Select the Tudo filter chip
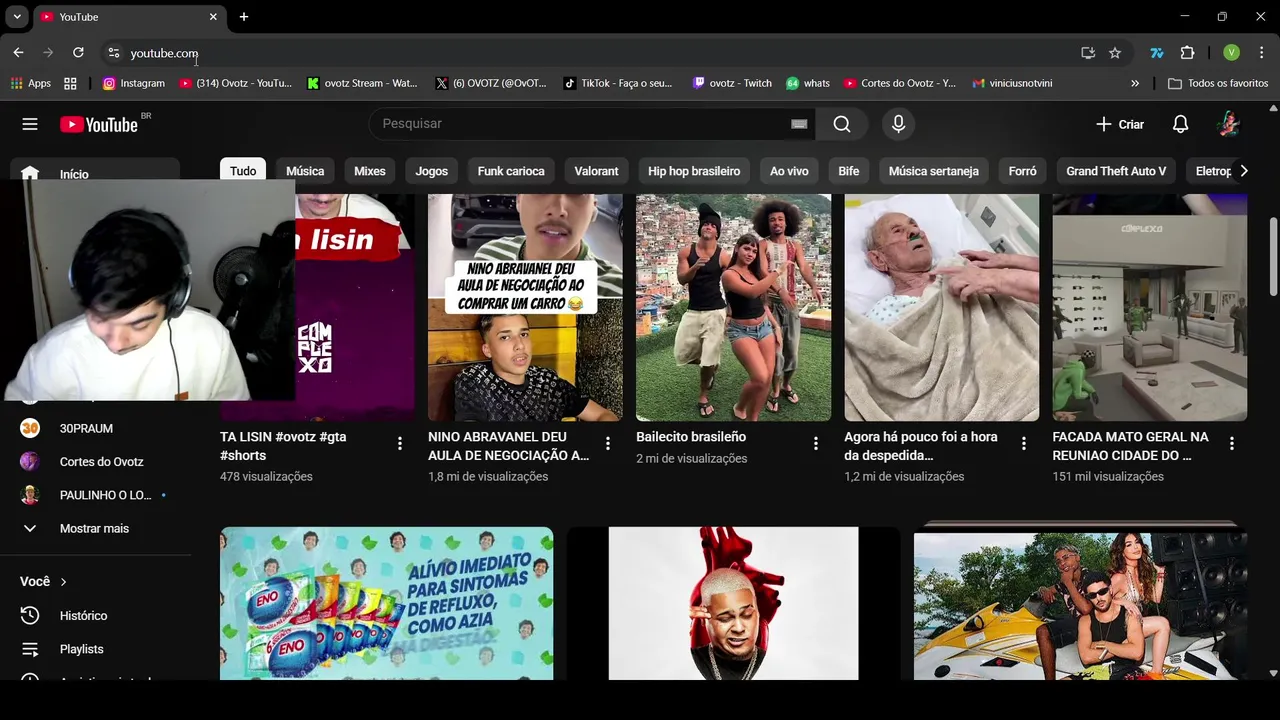Screen dimensions: 1280x720 pos(243,171)
